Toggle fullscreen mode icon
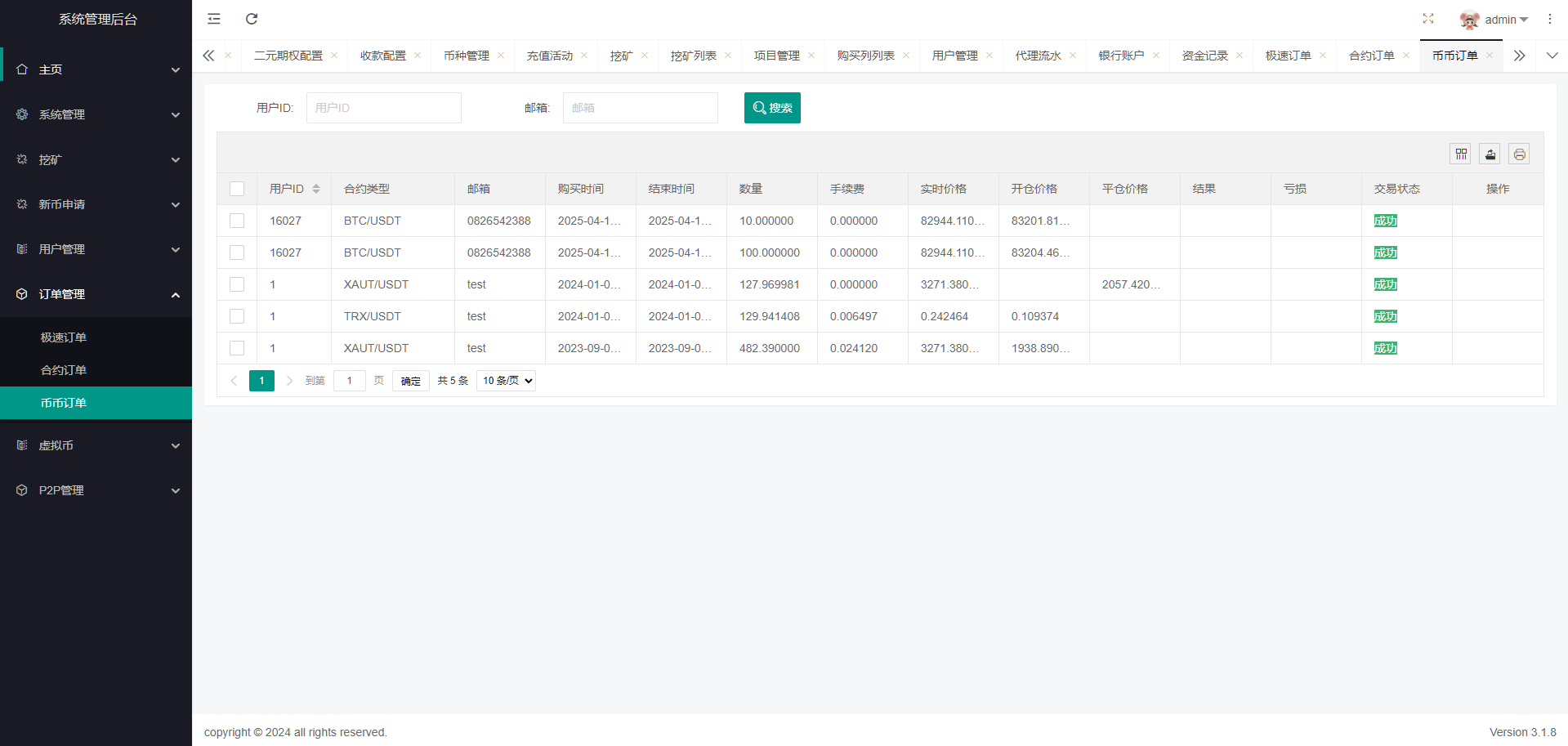The image size is (1568, 746). pyautogui.click(x=1427, y=19)
